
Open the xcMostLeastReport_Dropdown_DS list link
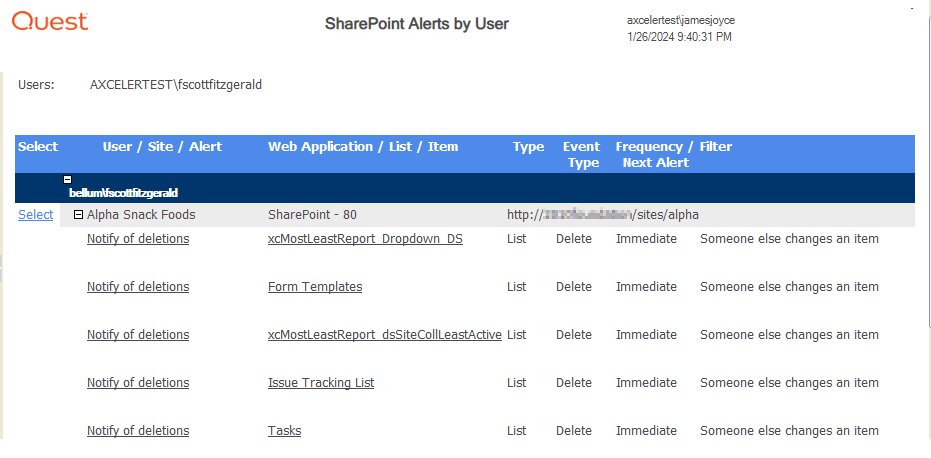365,239
